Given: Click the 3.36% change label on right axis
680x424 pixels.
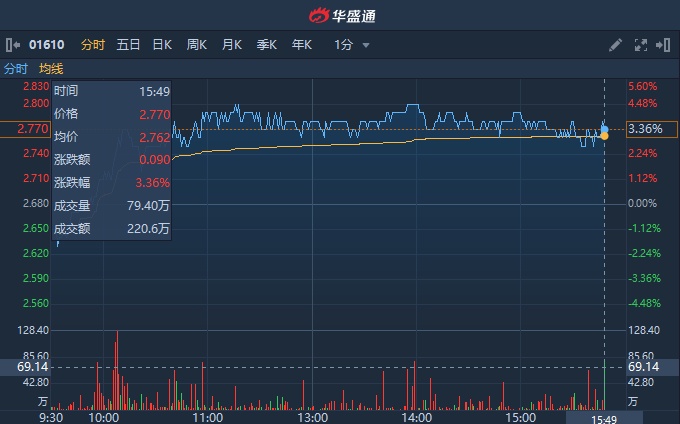Looking at the screenshot, I should point(645,129).
